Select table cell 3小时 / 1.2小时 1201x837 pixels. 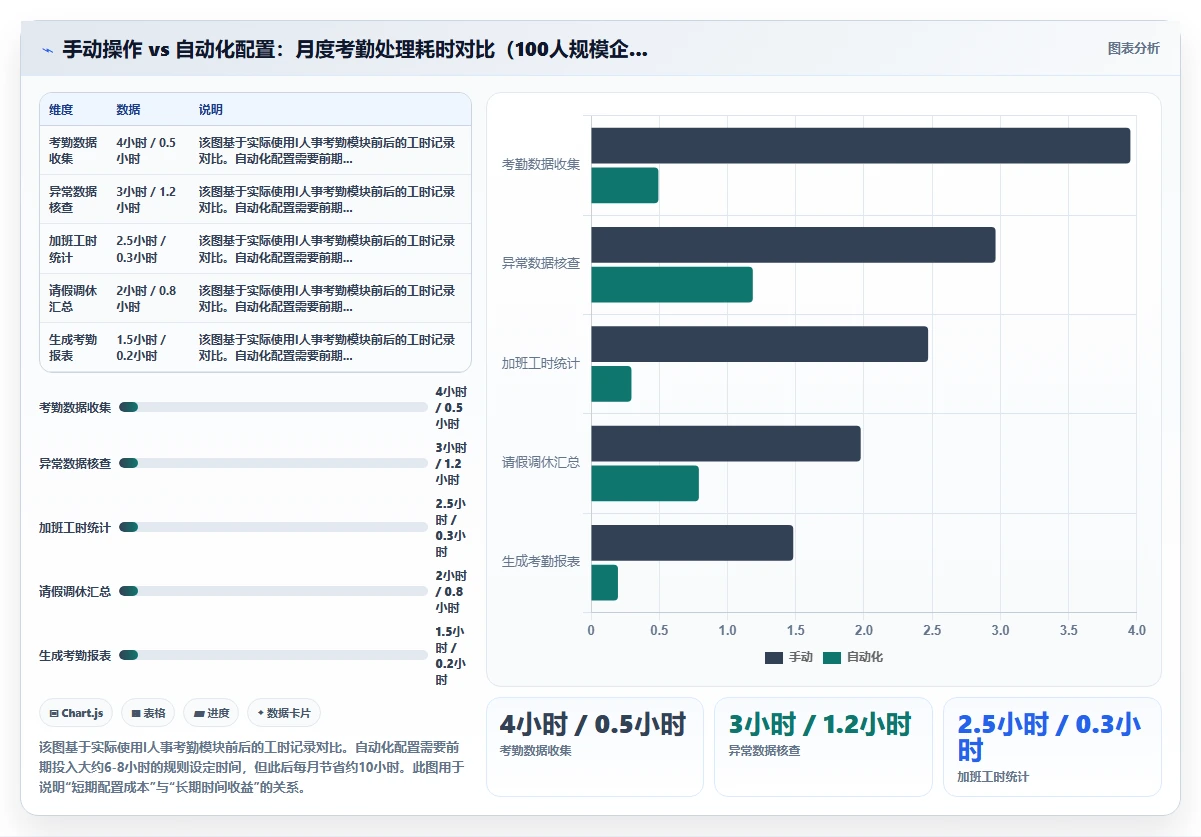pyautogui.click(x=148, y=199)
